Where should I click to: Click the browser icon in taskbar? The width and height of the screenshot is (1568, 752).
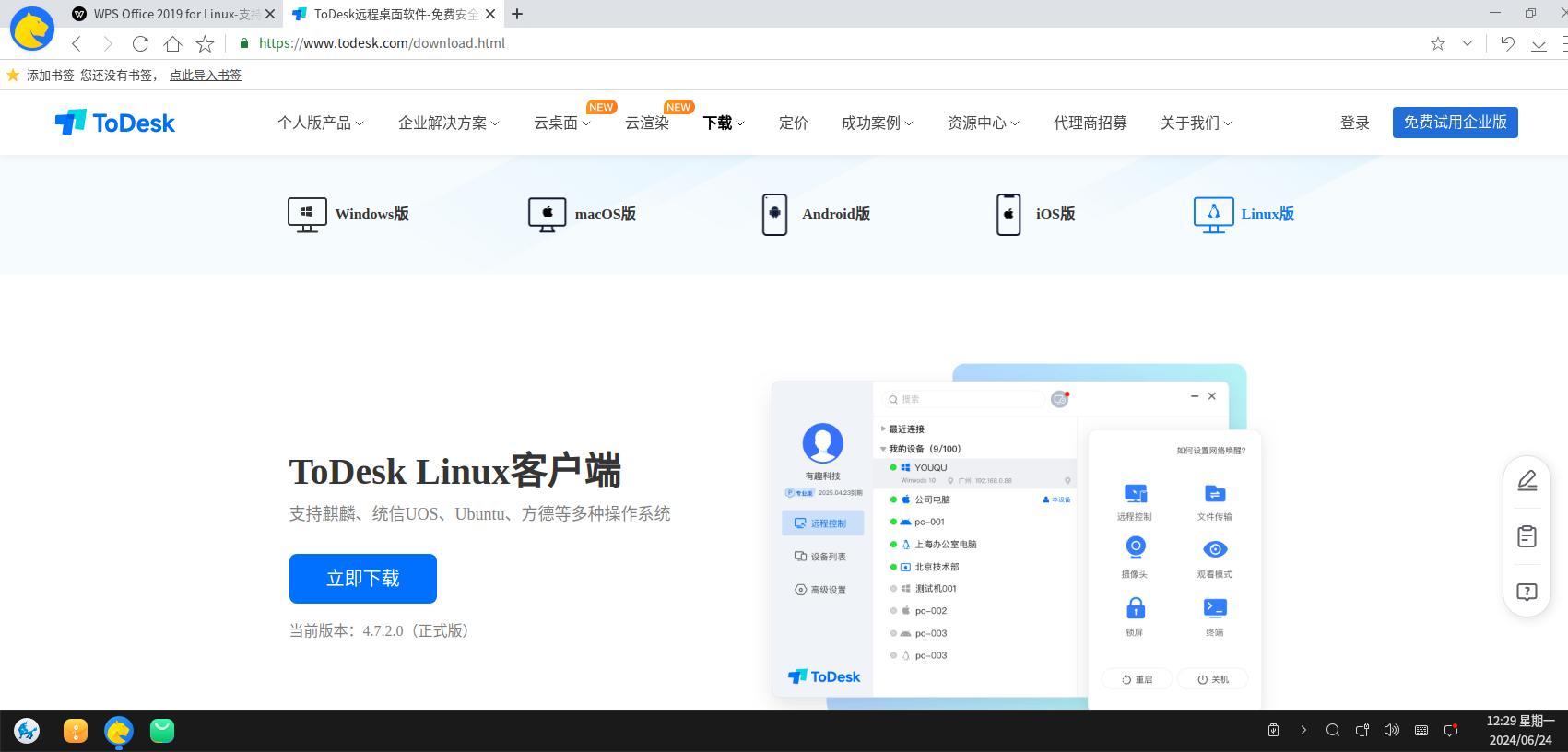pos(119,732)
